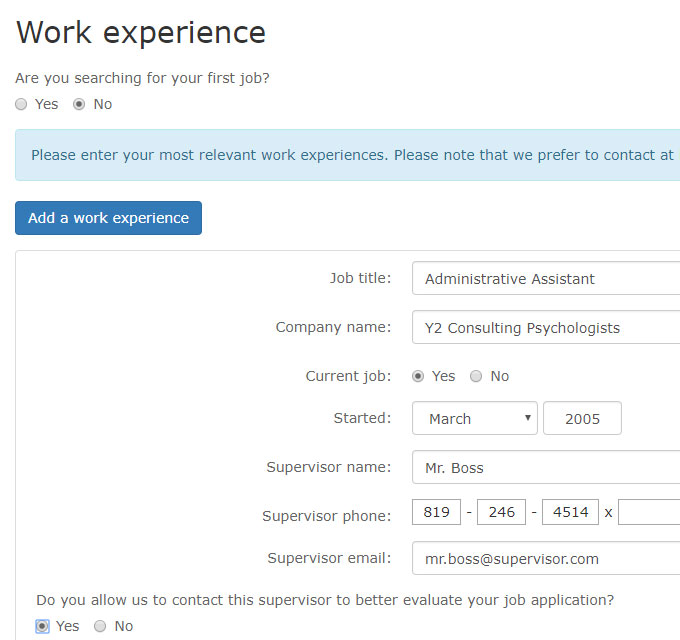Click the start year field showing 2005
This screenshot has height=640, width=680.
coord(582,418)
